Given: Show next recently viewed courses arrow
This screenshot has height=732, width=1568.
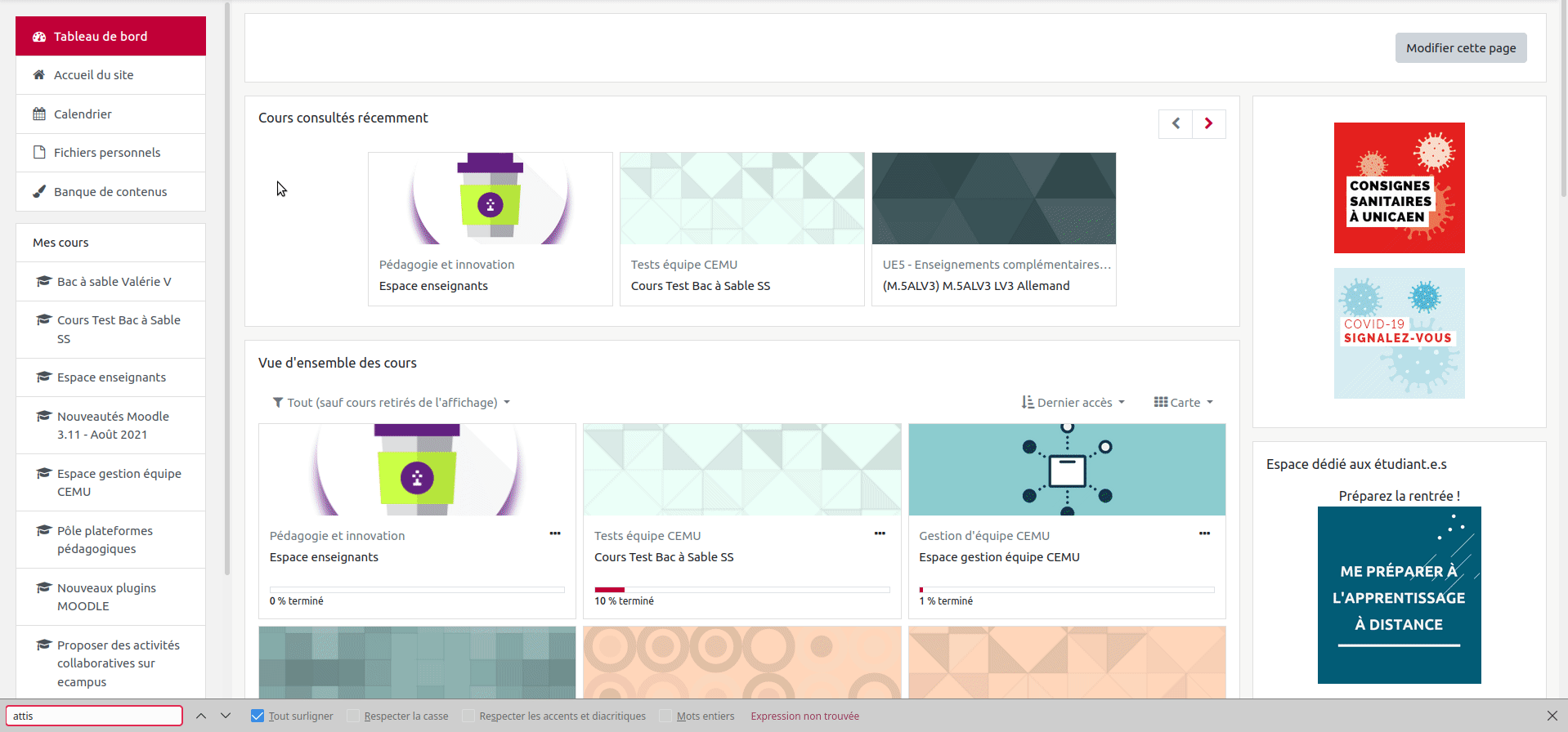Looking at the screenshot, I should tap(1208, 124).
